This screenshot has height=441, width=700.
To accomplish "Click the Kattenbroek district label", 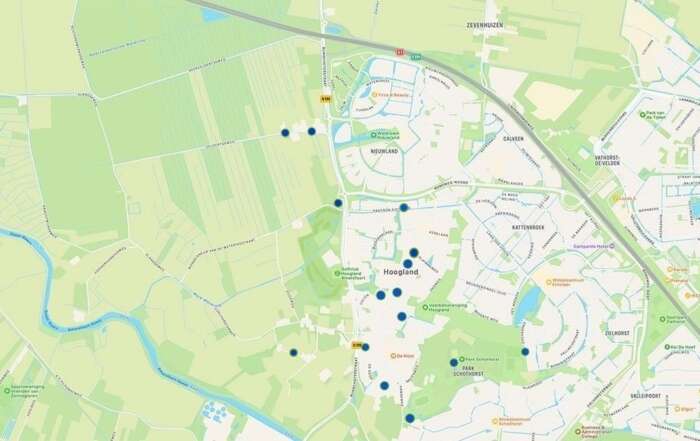I will 528,227.
